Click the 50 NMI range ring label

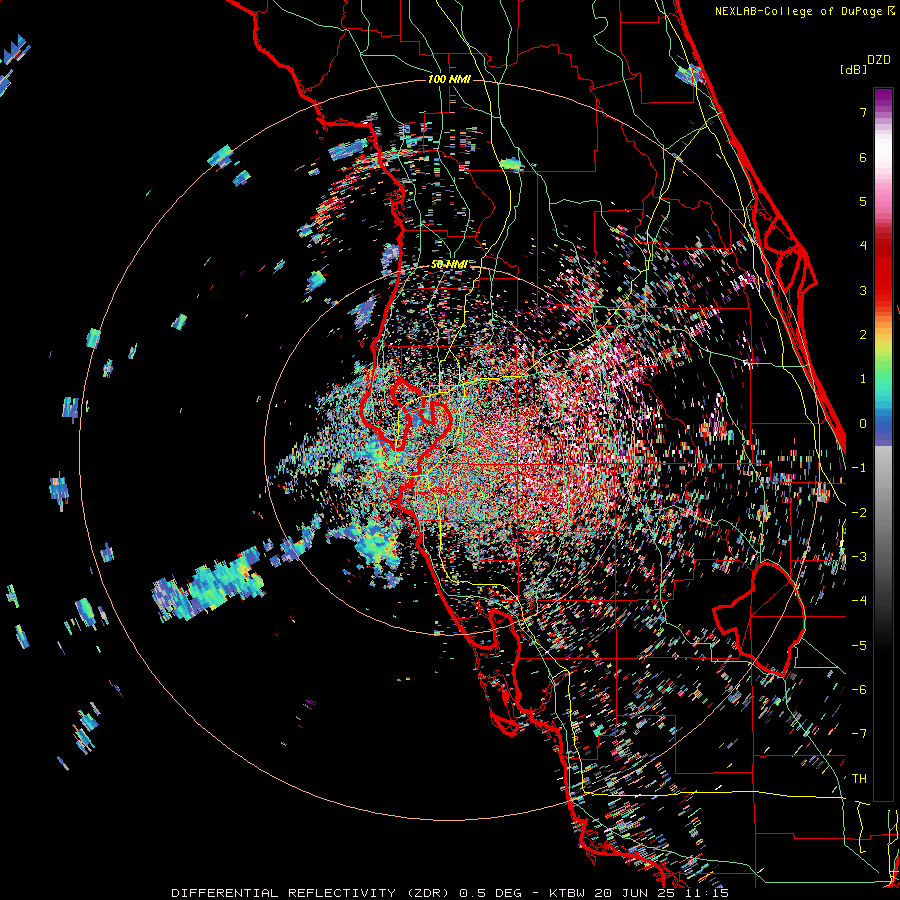pos(449,265)
